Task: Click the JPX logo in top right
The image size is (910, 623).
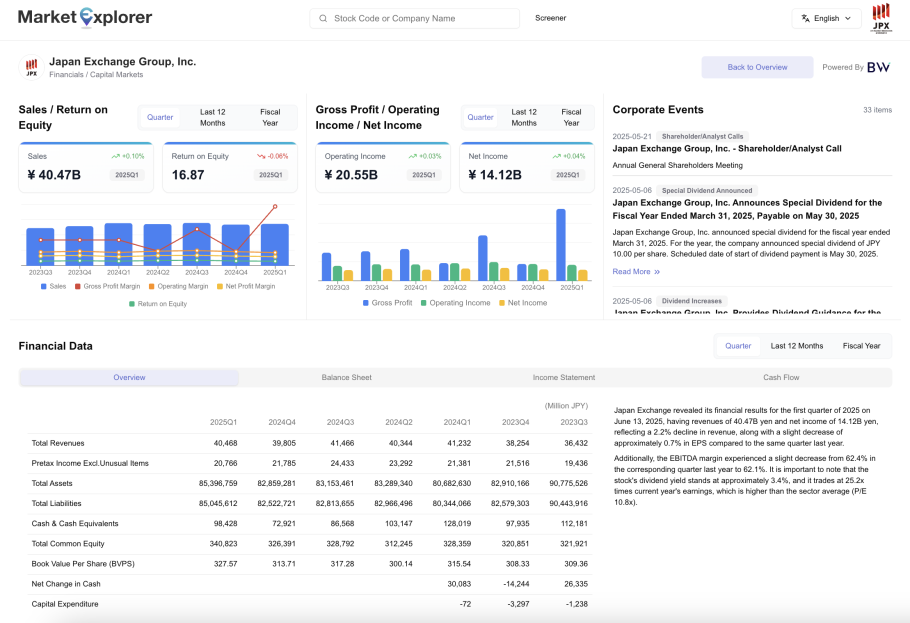Action: tap(880, 18)
